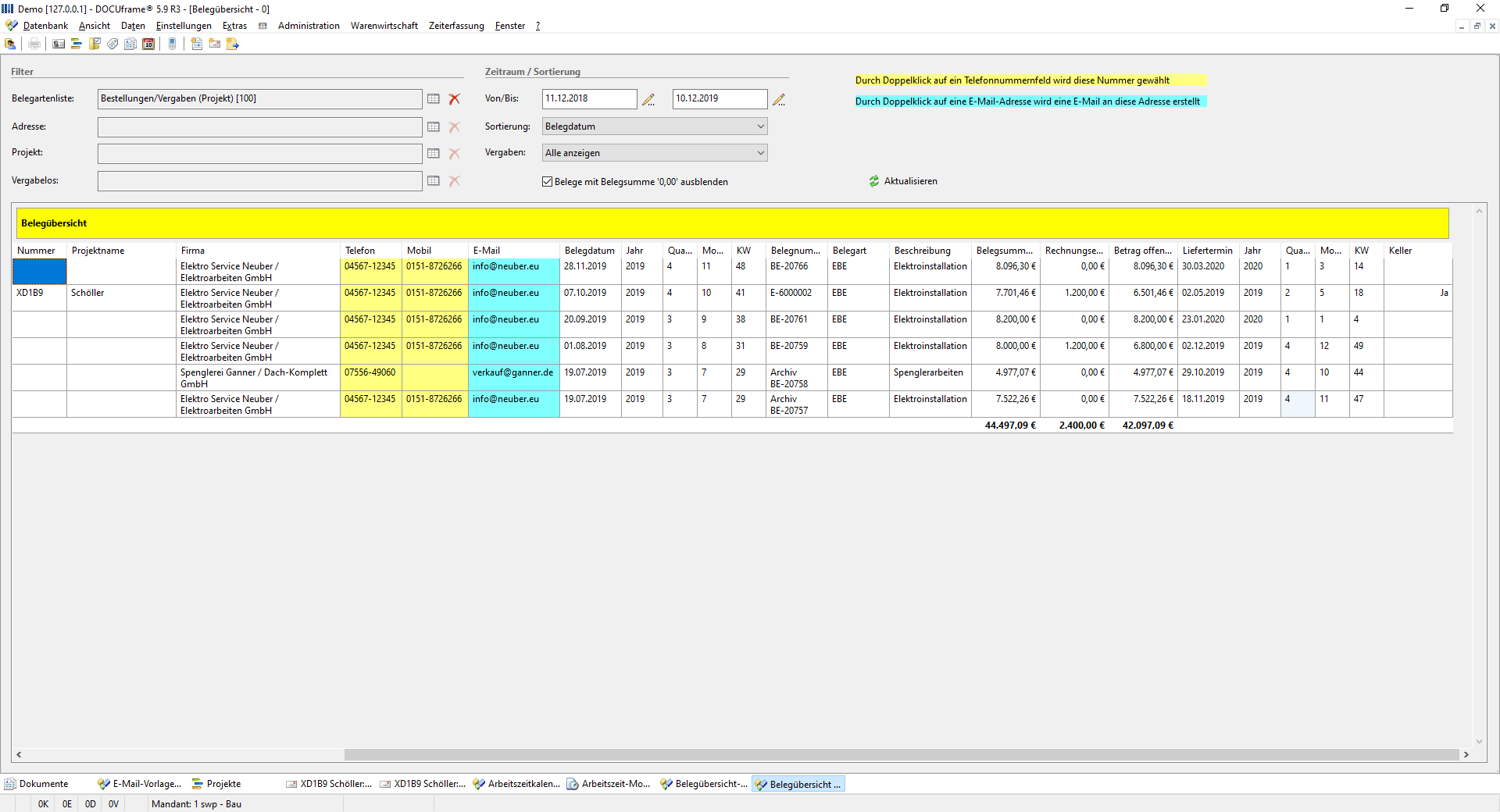The image size is (1500, 812).
Task: Open the Ansicht menu
Action: click(x=95, y=26)
